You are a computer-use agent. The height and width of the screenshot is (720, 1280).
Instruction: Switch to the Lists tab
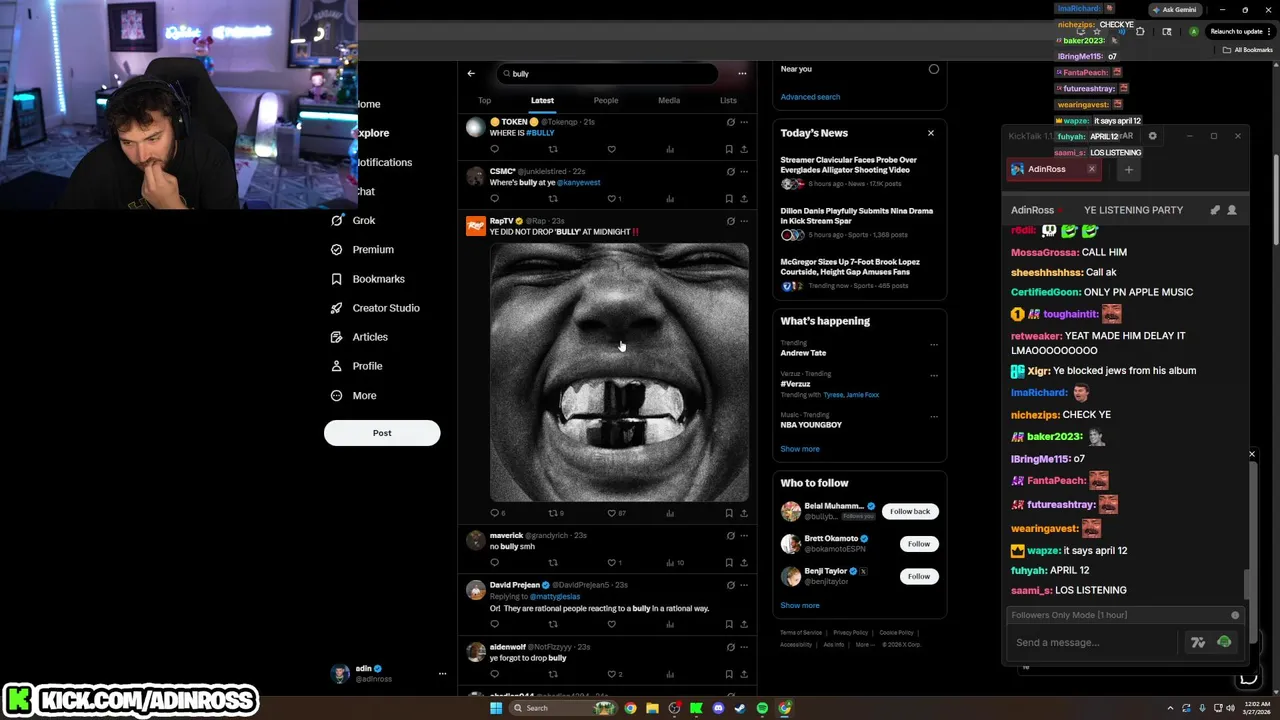tap(728, 100)
